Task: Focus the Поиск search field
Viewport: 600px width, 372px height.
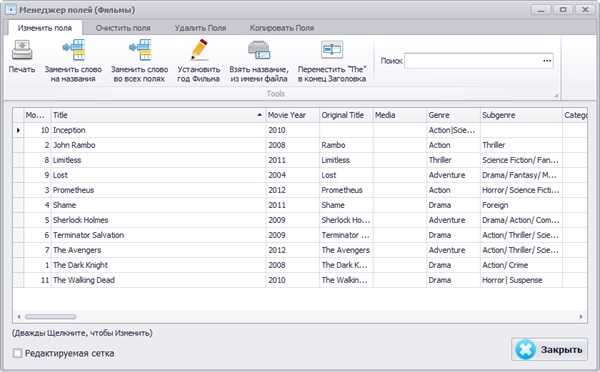Action: coord(473,61)
